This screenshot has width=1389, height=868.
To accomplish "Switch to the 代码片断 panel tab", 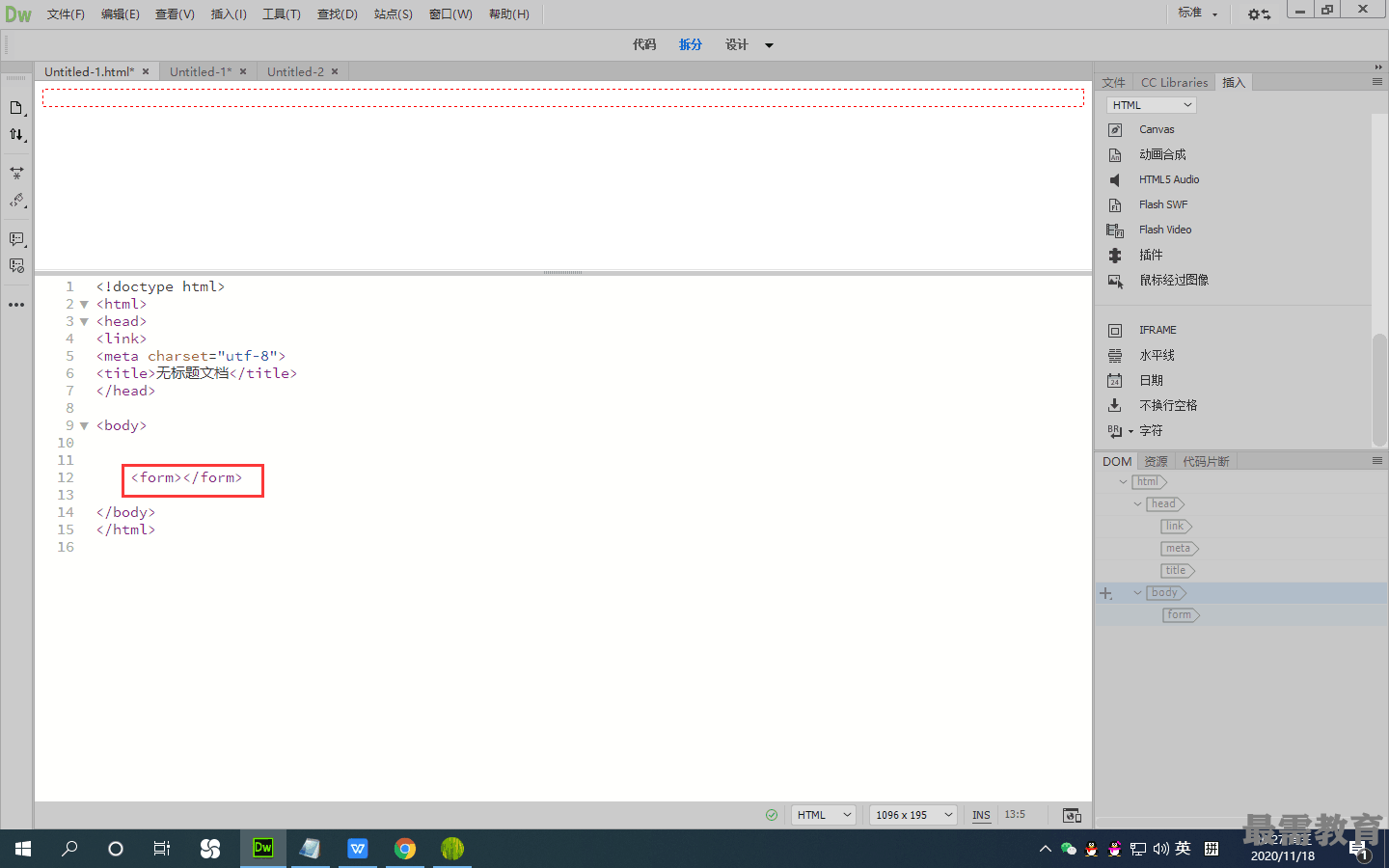I will [x=1206, y=462].
